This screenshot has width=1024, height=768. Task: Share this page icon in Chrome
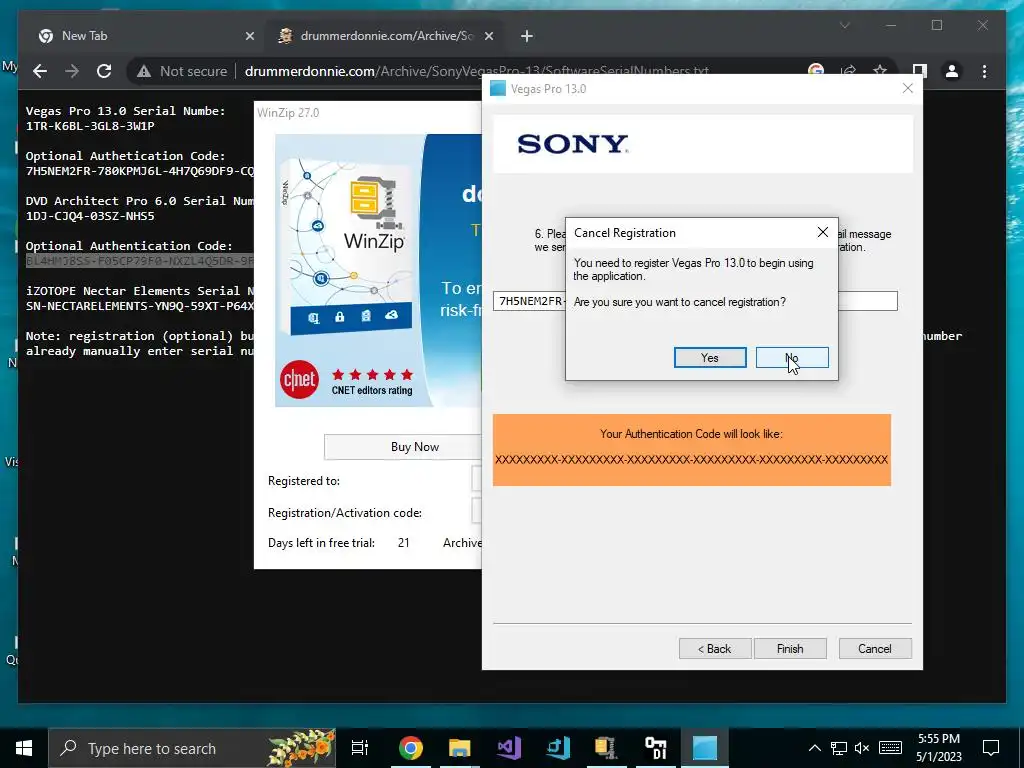coord(849,70)
